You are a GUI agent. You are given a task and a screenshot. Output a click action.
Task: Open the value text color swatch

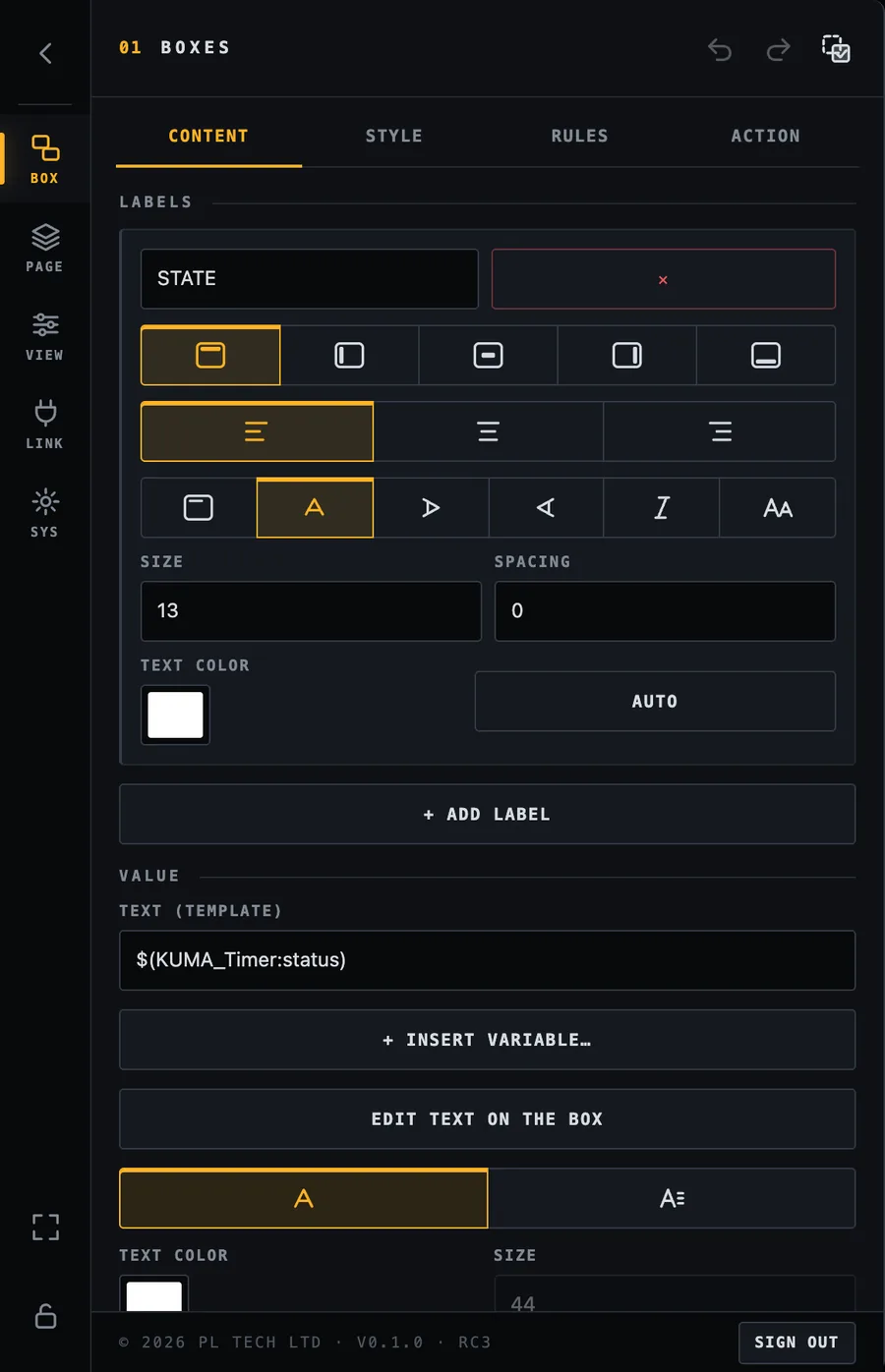coord(154,1293)
